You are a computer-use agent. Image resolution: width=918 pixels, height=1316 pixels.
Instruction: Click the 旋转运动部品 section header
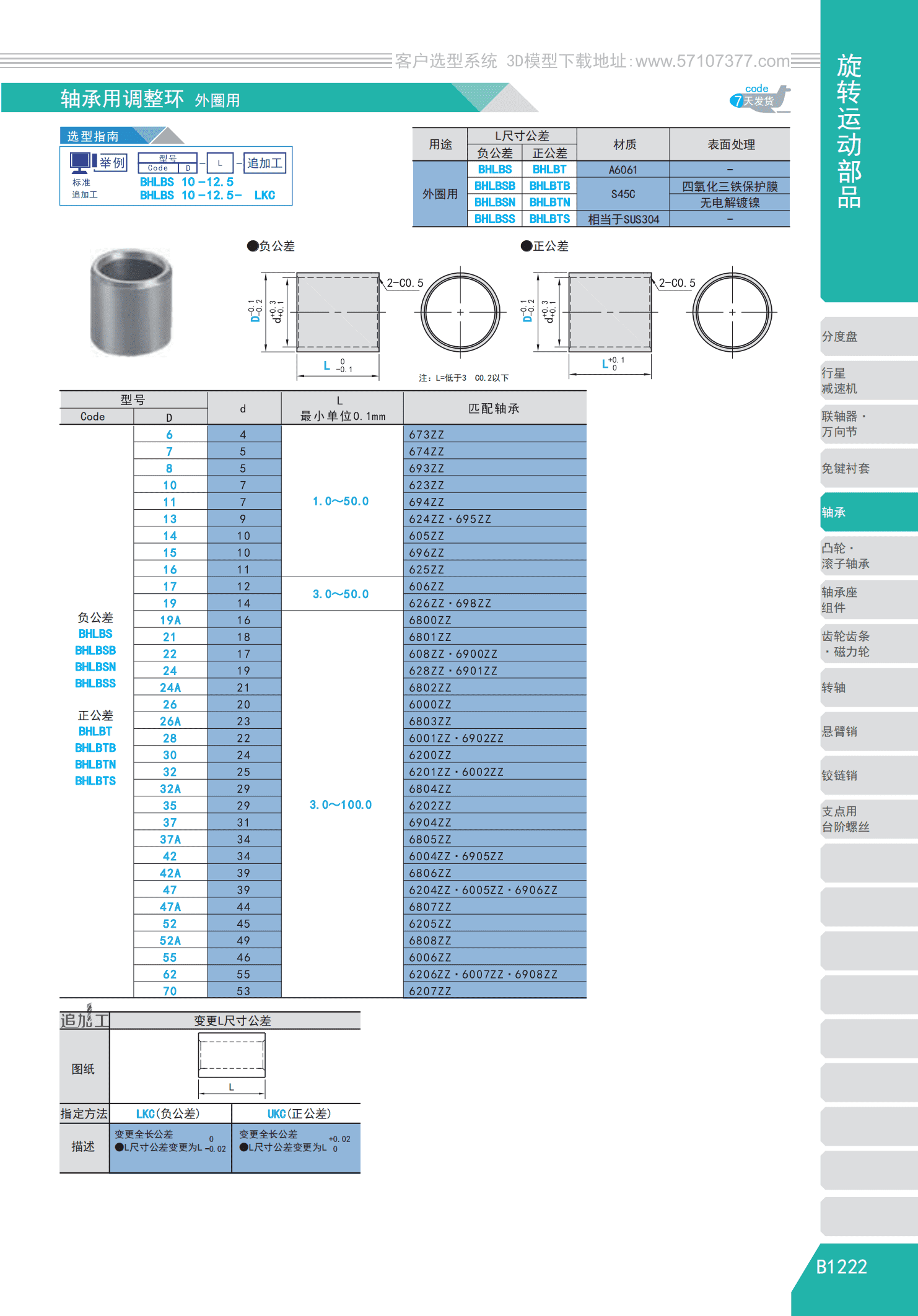coord(849,131)
